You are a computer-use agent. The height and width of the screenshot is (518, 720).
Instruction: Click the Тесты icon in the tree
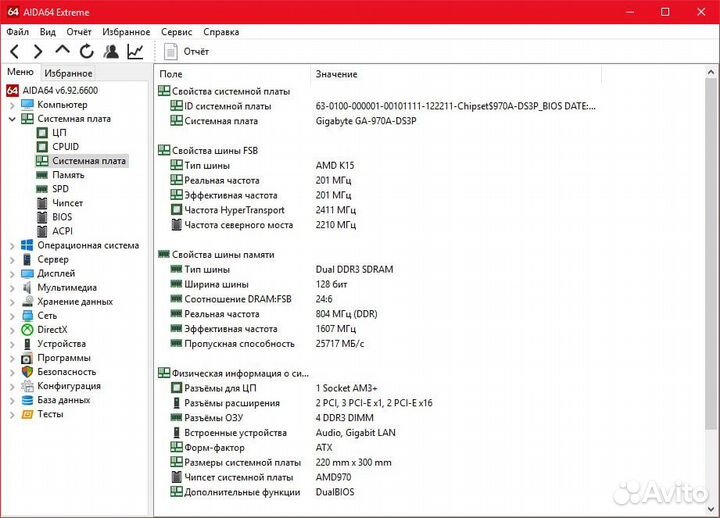click(27, 414)
